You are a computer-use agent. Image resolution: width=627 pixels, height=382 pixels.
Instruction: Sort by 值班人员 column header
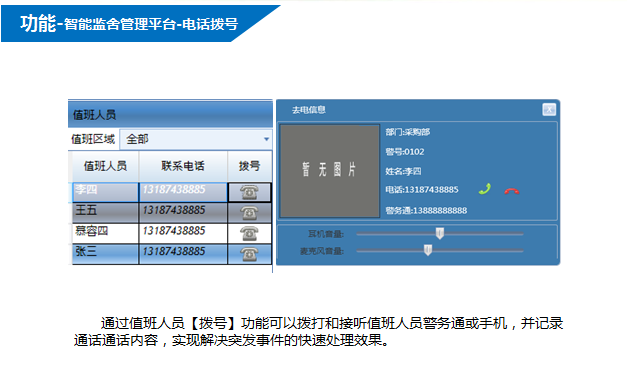[105, 166]
